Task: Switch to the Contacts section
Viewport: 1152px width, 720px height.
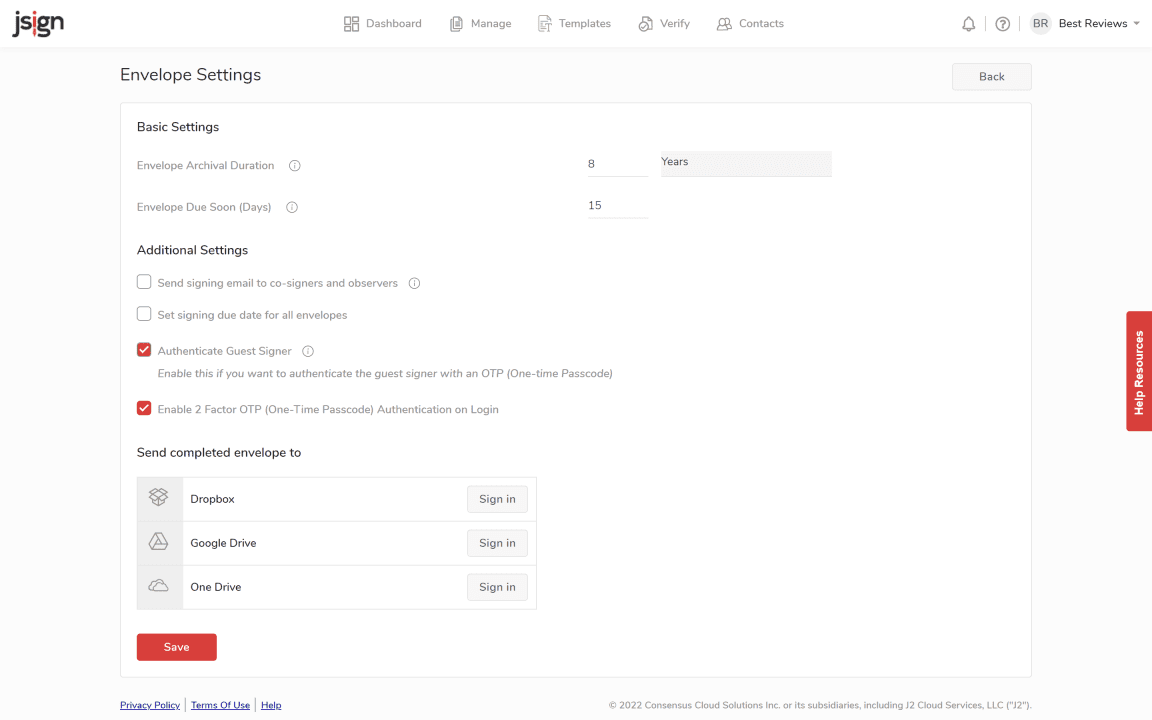Action: click(x=750, y=23)
